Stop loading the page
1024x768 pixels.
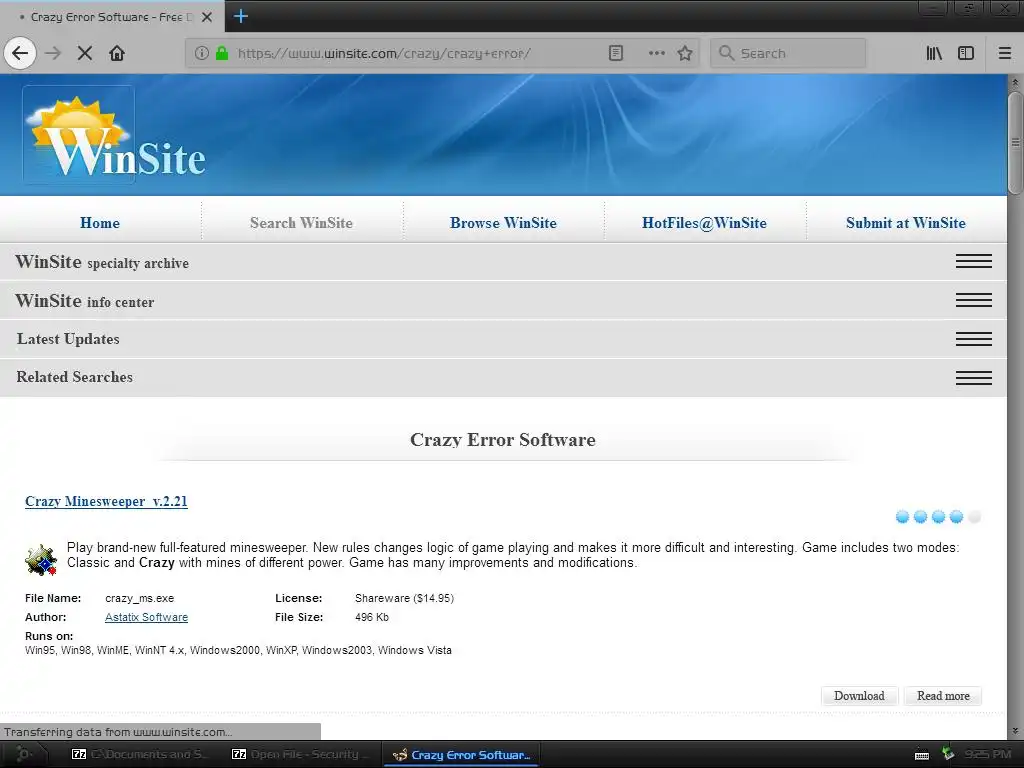click(85, 53)
